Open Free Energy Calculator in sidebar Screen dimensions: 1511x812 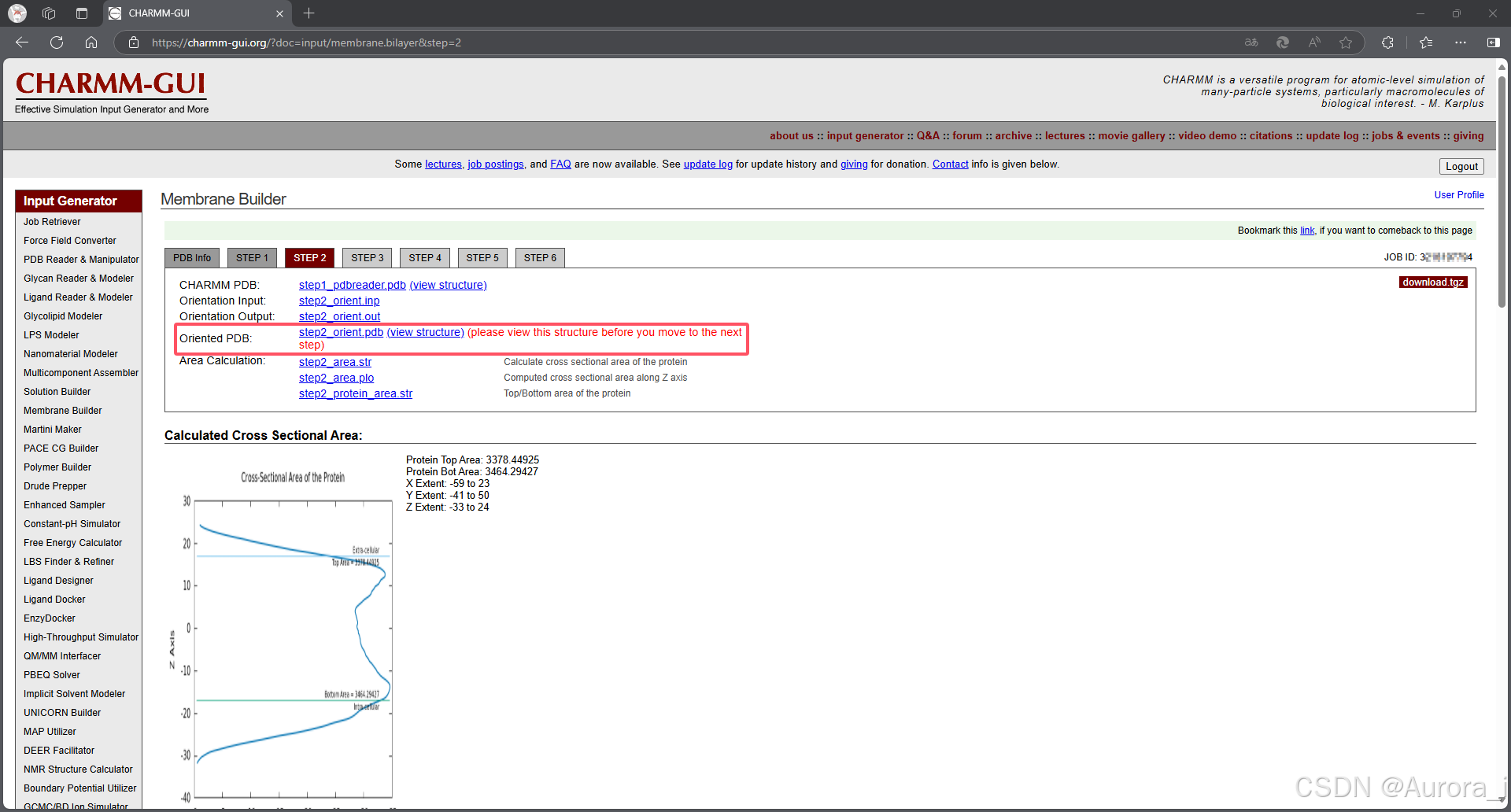pyautogui.click(x=73, y=543)
